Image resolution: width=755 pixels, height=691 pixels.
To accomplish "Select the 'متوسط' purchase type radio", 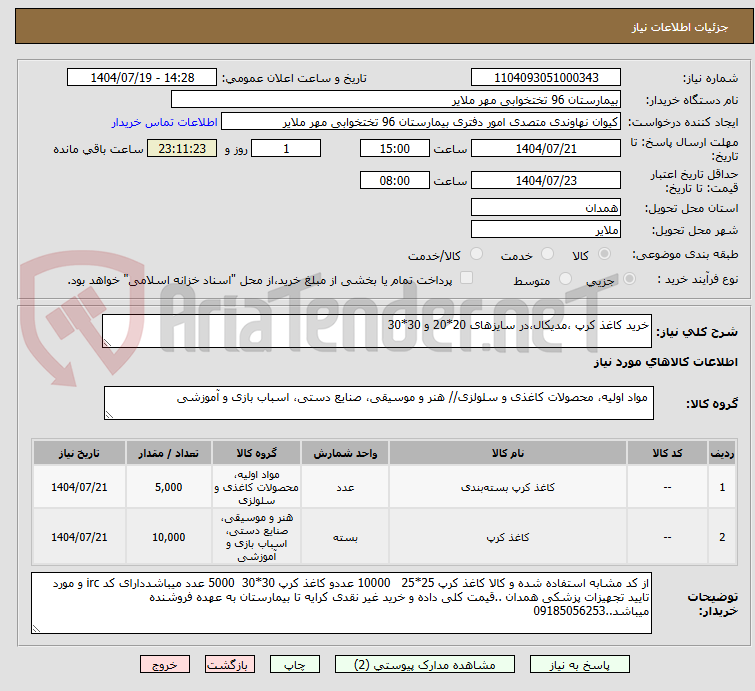I will (x=565, y=279).
